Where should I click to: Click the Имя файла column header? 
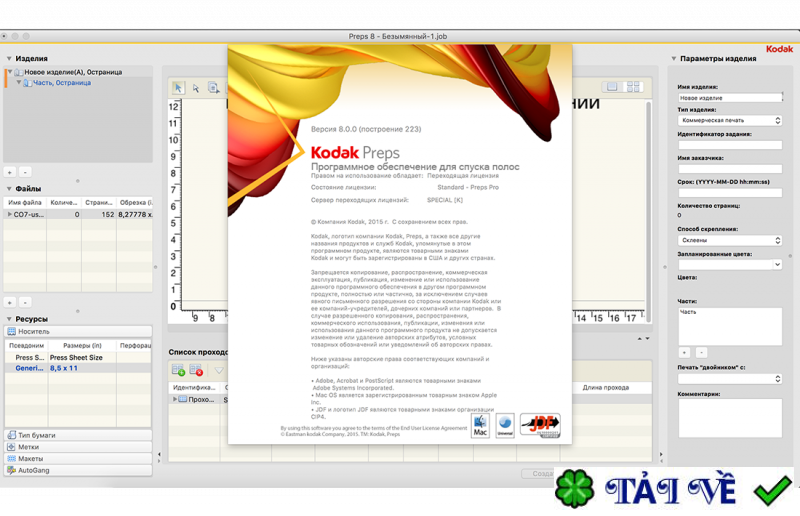pyautogui.click(x=25, y=203)
